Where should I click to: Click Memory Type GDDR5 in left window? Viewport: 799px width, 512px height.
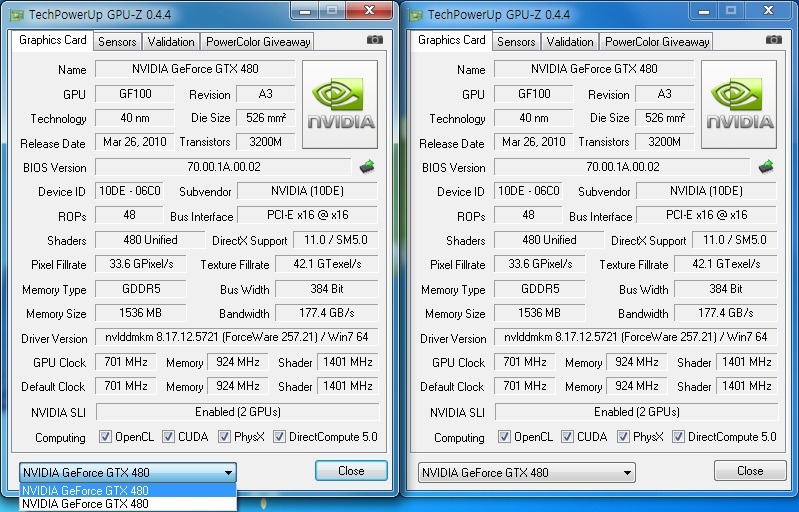141,289
